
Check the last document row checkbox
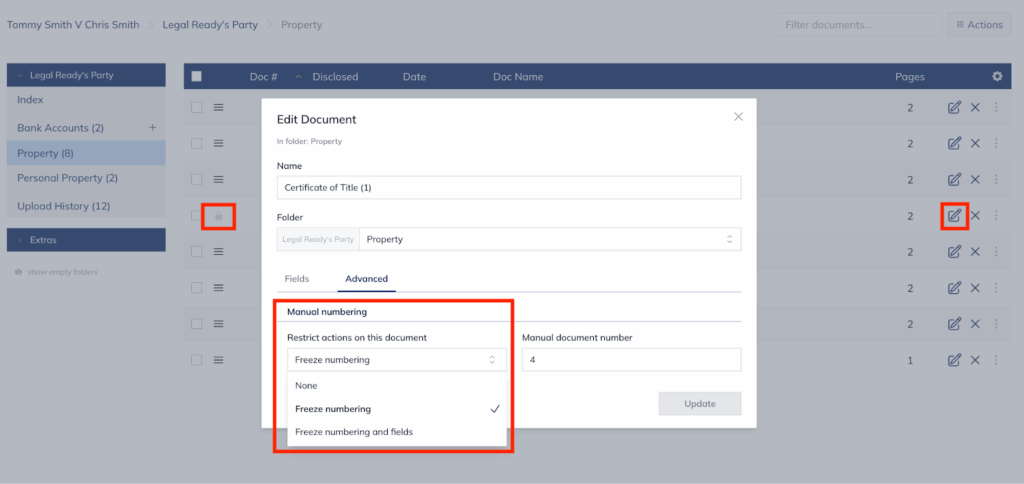point(197,360)
